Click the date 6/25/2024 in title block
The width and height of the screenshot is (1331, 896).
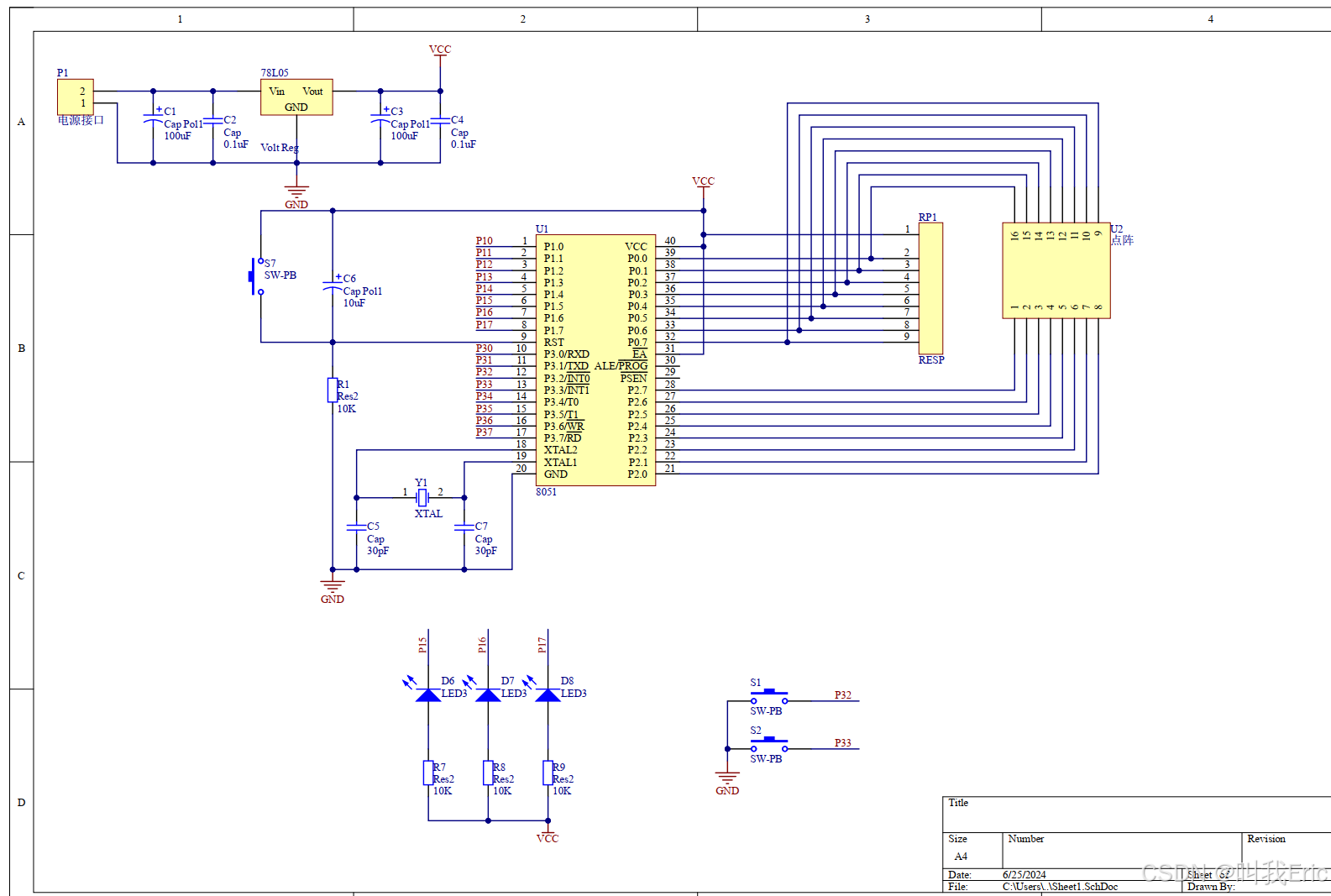[x=1024, y=875]
